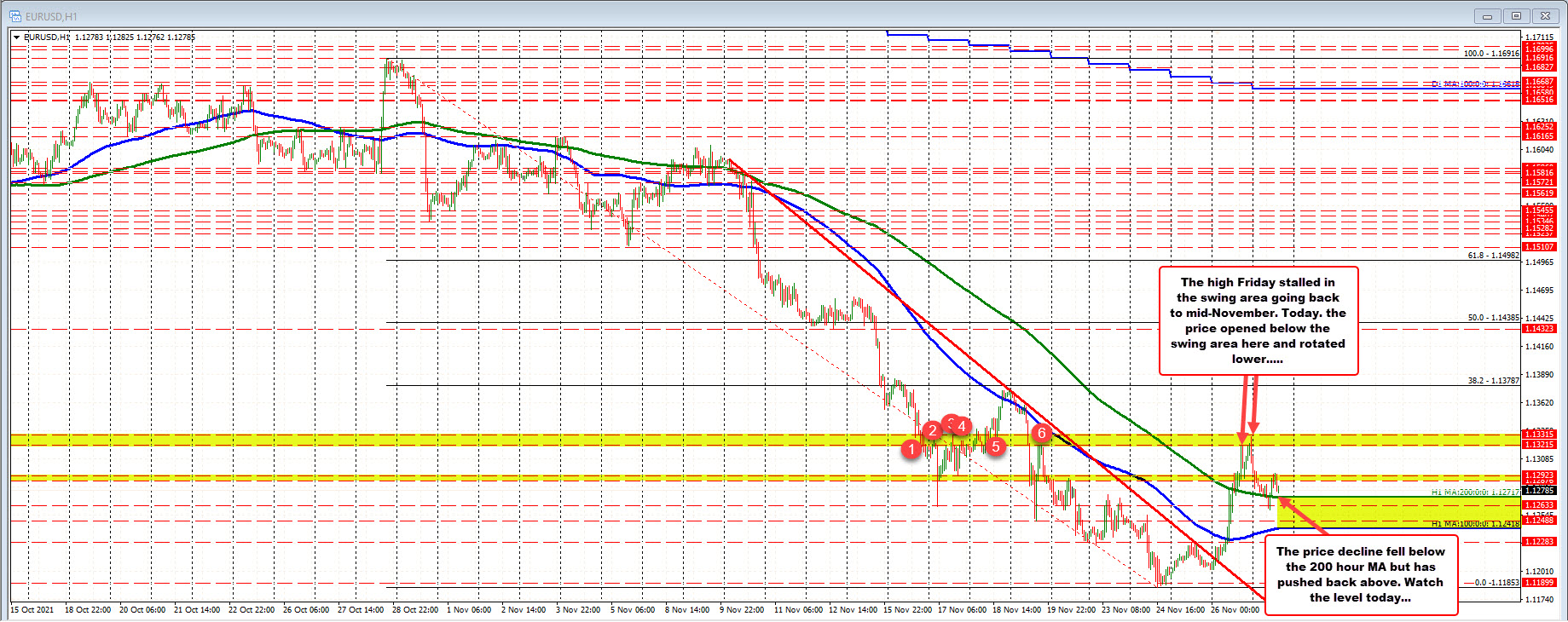The height and width of the screenshot is (622, 1568).
Task: Click the current price label 1.12785
Action: (x=1539, y=491)
